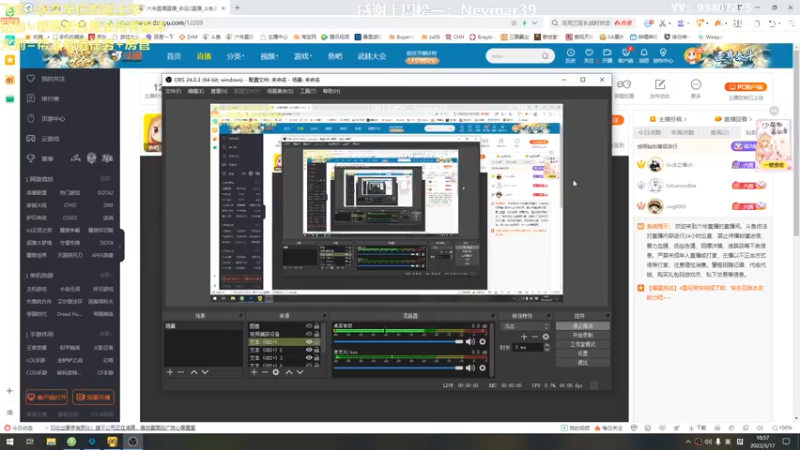Mute the mic/aux speaker icon
Image resolution: width=800 pixels, height=450 pixels.
(x=470, y=368)
